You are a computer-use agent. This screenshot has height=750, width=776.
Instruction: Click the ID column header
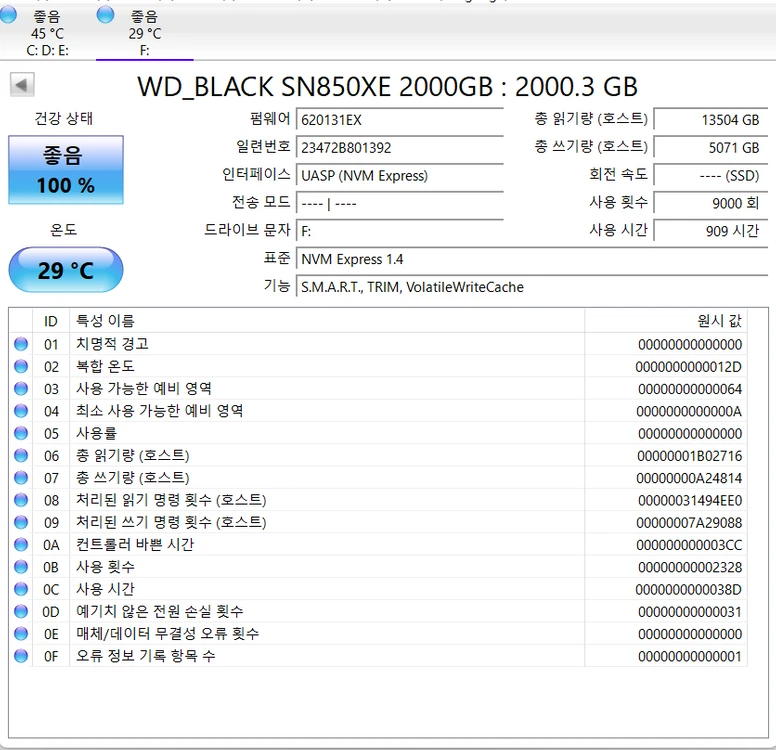tap(51, 321)
